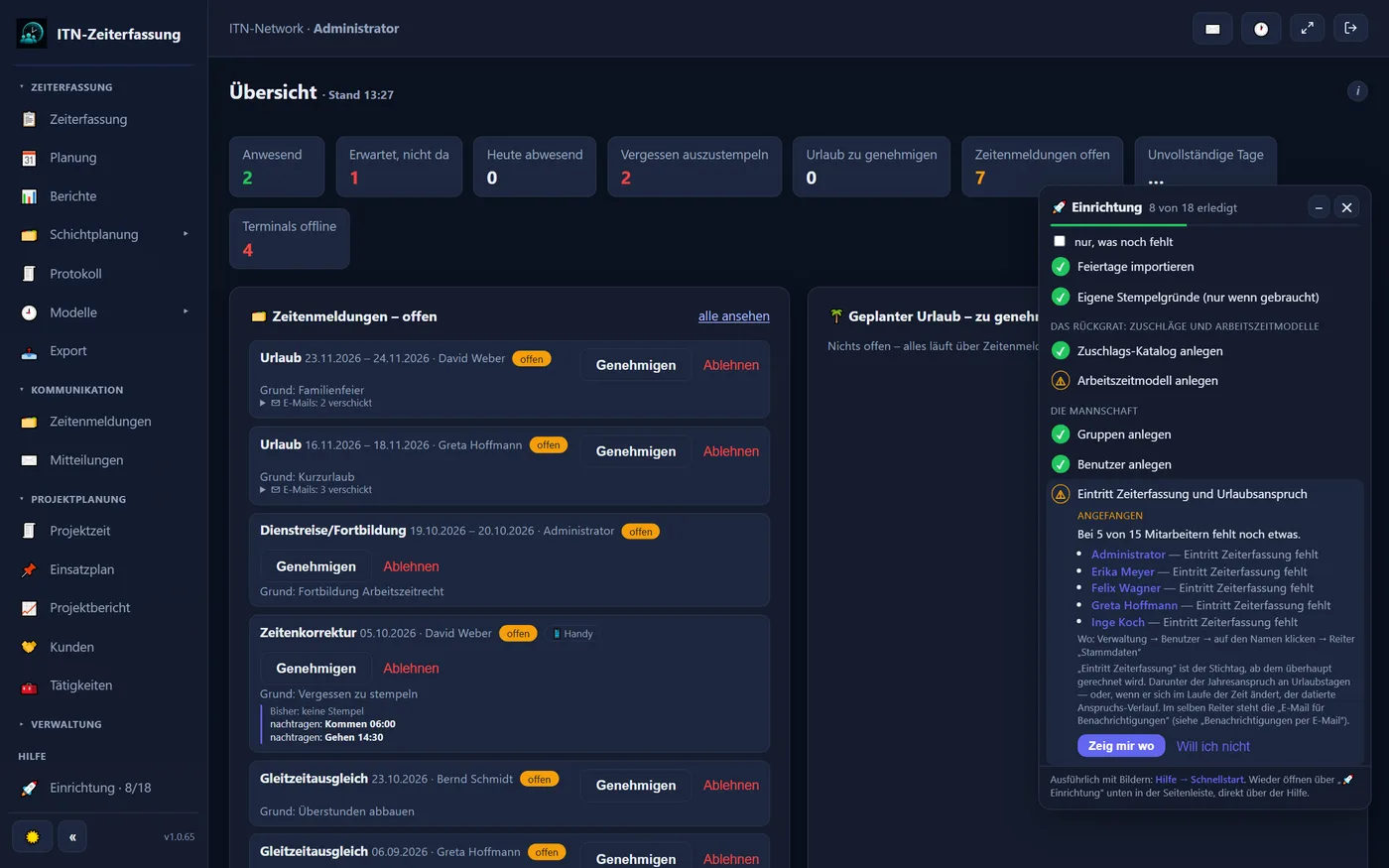Click the 'alle ansehen' link
The height and width of the screenshot is (868, 1389).
point(734,316)
